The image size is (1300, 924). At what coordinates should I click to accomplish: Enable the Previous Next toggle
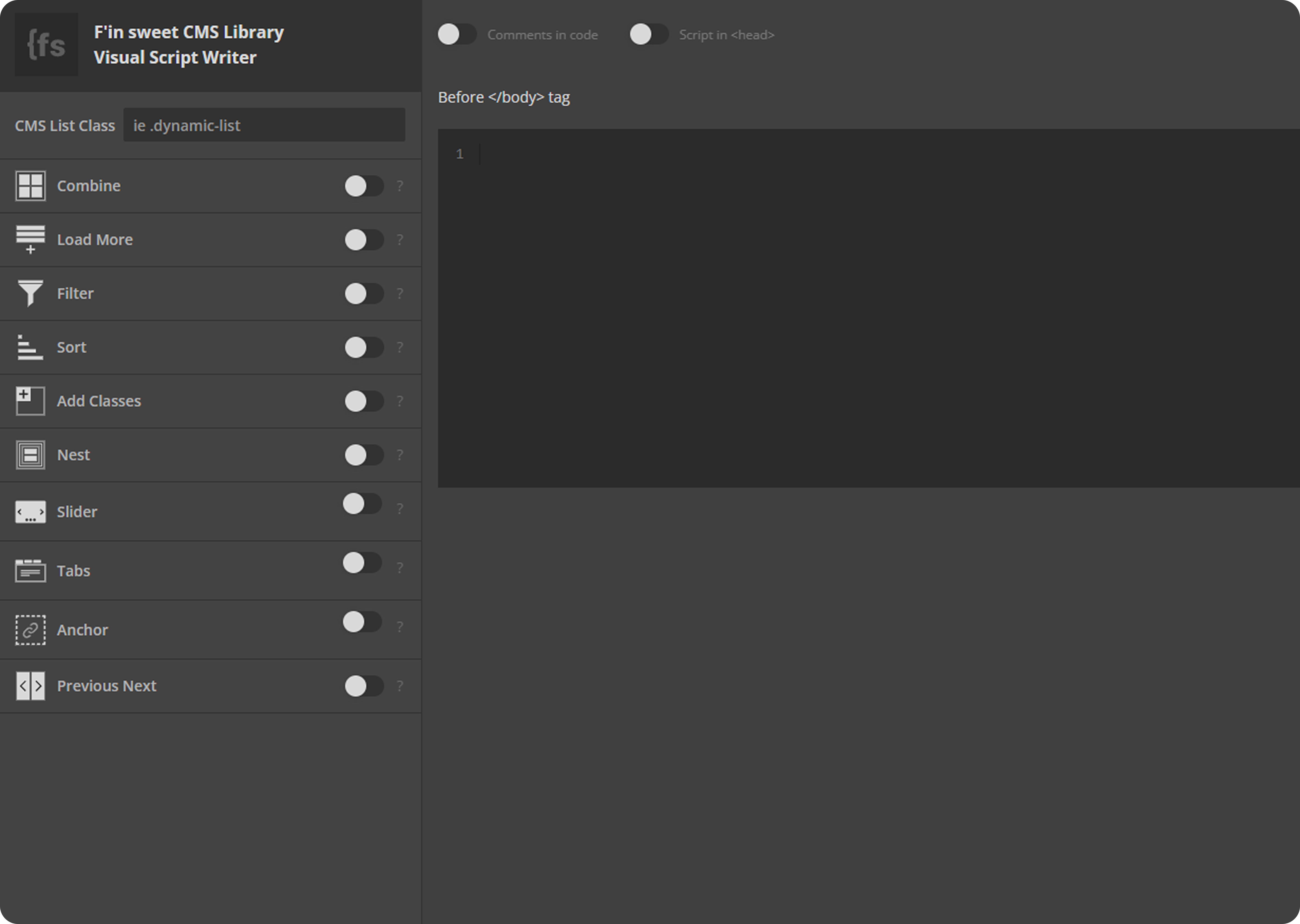(364, 686)
